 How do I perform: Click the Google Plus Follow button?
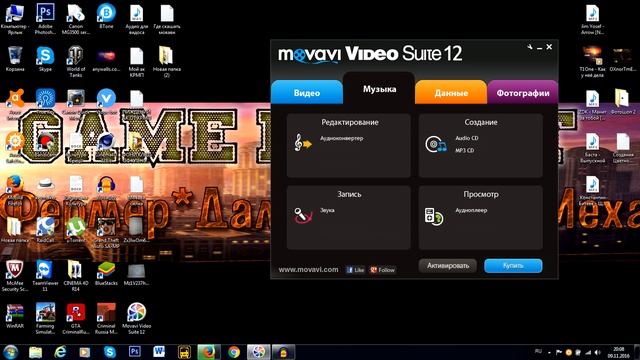coord(382,270)
